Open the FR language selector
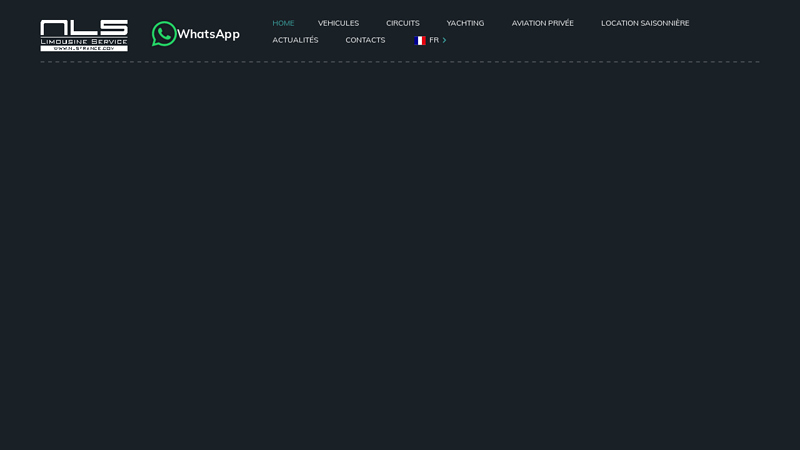Image resolution: width=800 pixels, height=450 pixels. click(434, 40)
